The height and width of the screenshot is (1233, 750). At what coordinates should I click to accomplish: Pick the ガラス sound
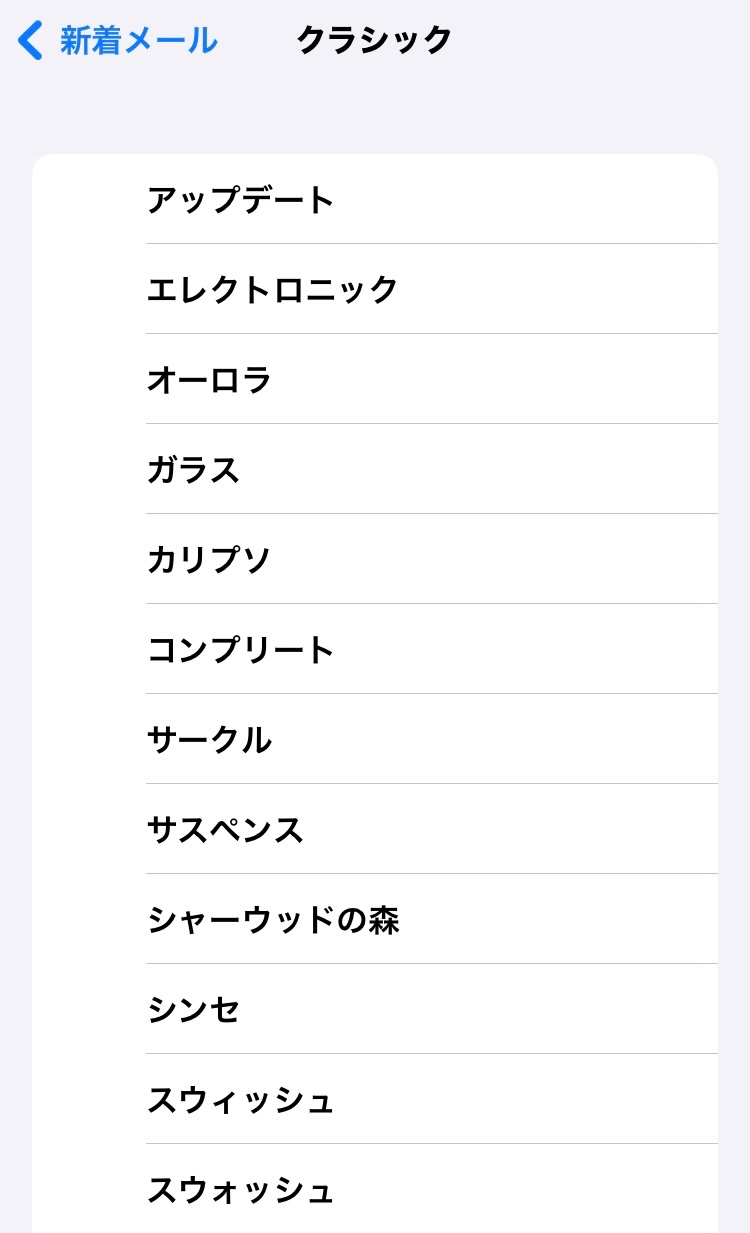point(194,470)
